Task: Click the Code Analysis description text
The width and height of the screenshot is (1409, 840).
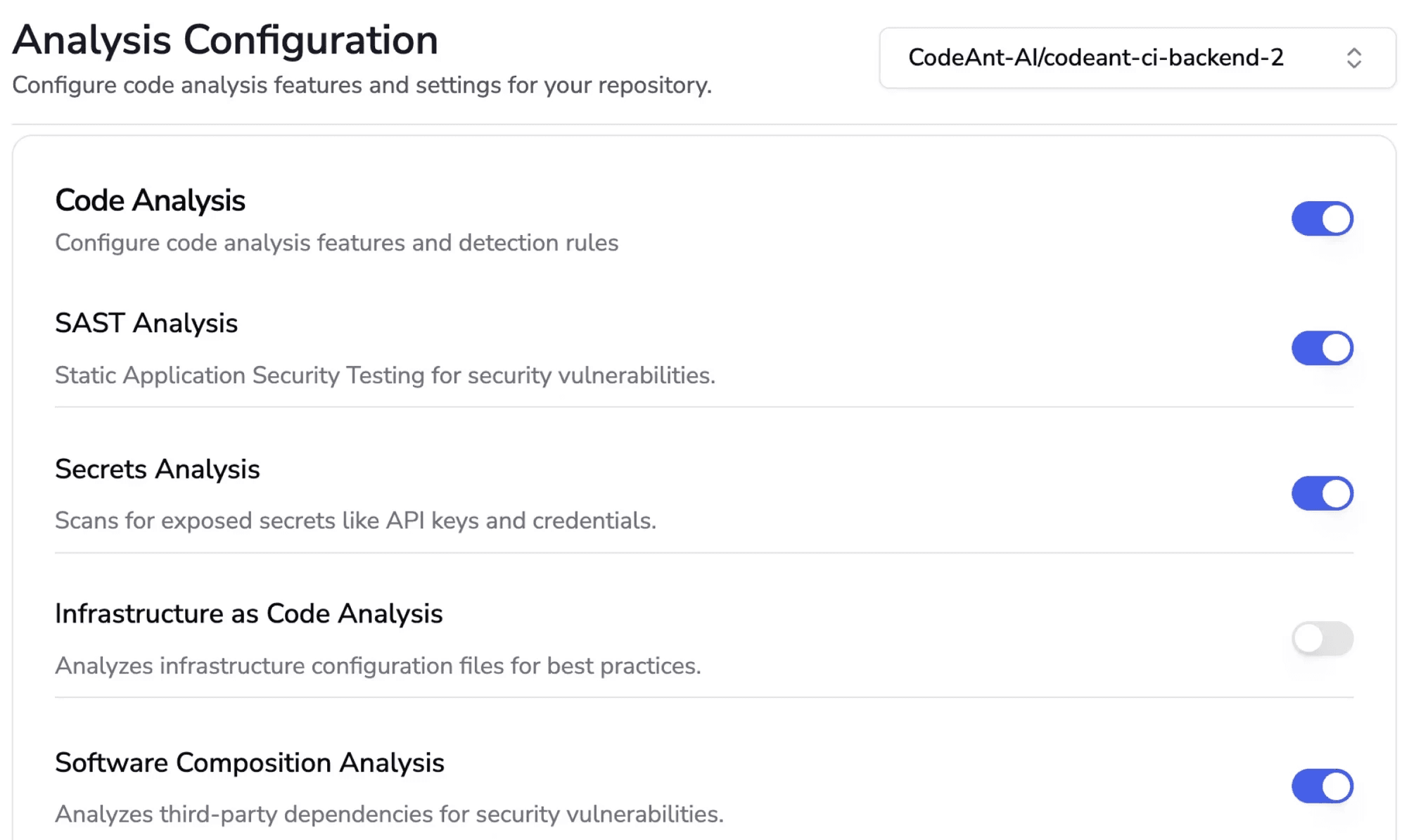Action: 336,242
